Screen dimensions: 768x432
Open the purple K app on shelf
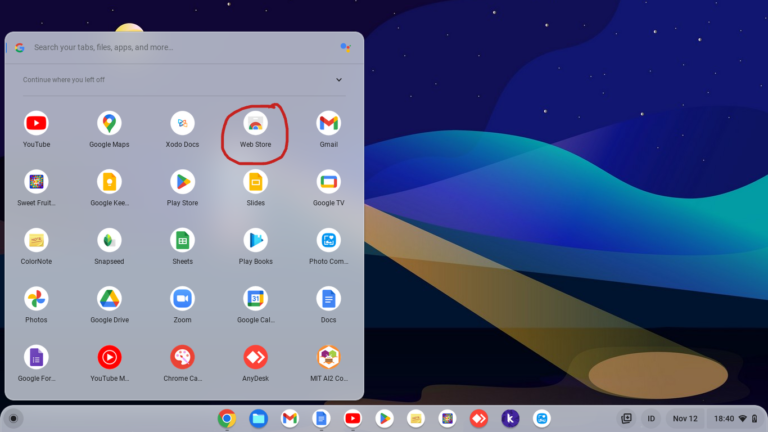[510, 418]
